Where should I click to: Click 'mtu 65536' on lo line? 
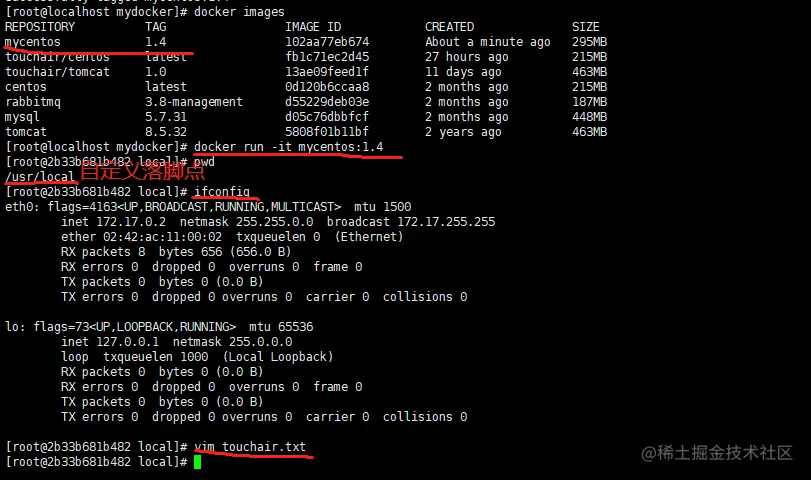pos(281,327)
